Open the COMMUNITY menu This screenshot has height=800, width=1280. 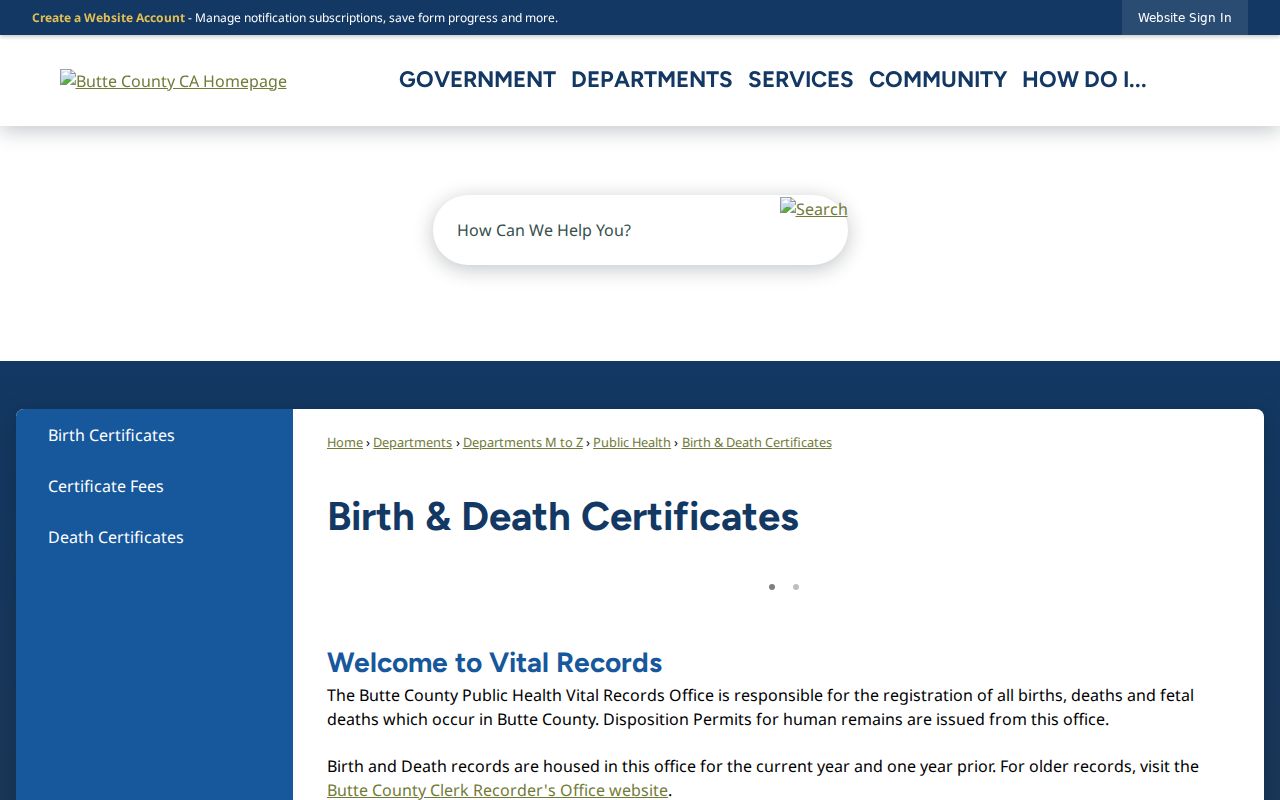pyautogui.click(x=938, y=80)
